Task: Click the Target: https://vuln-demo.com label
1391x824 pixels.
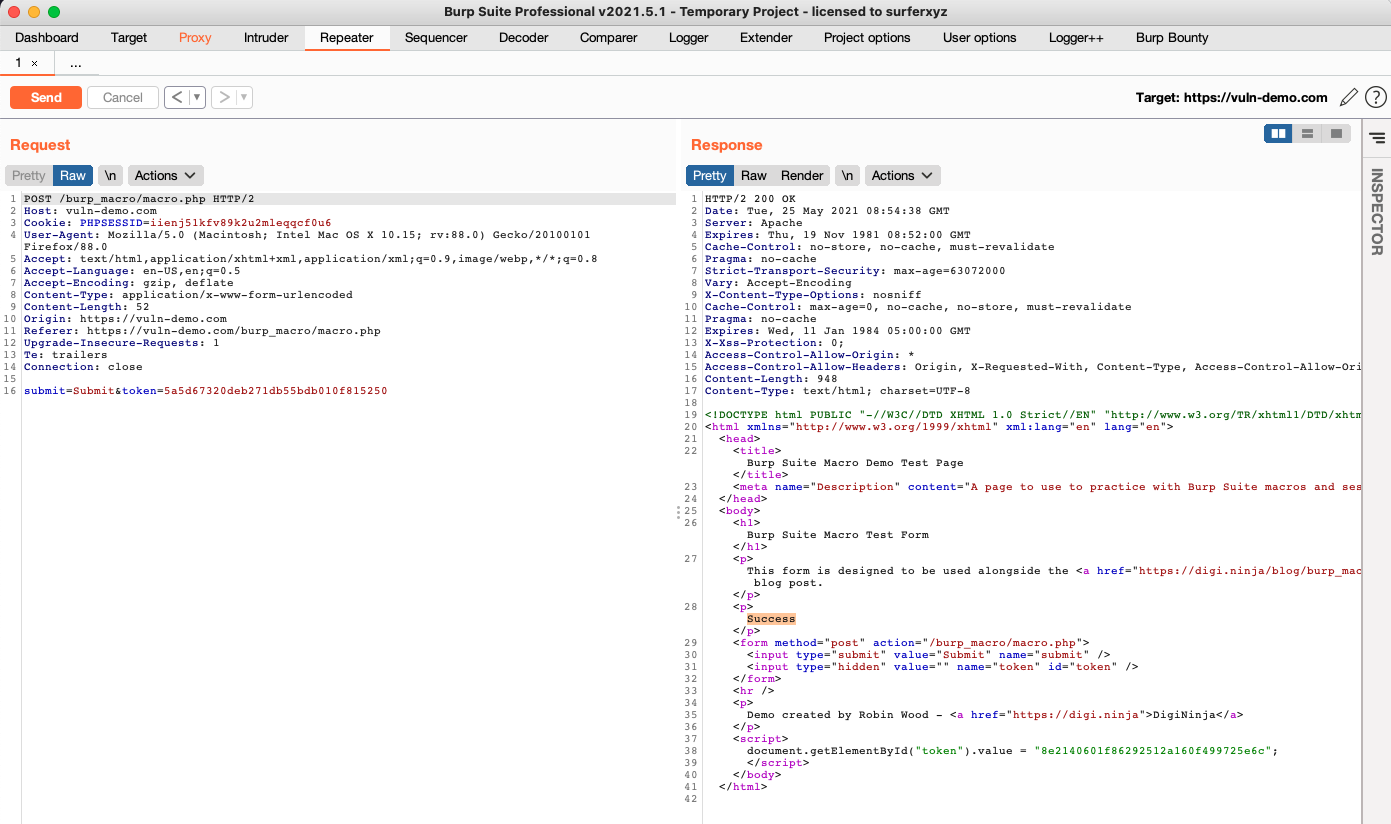Action: tap(1231, 97)
